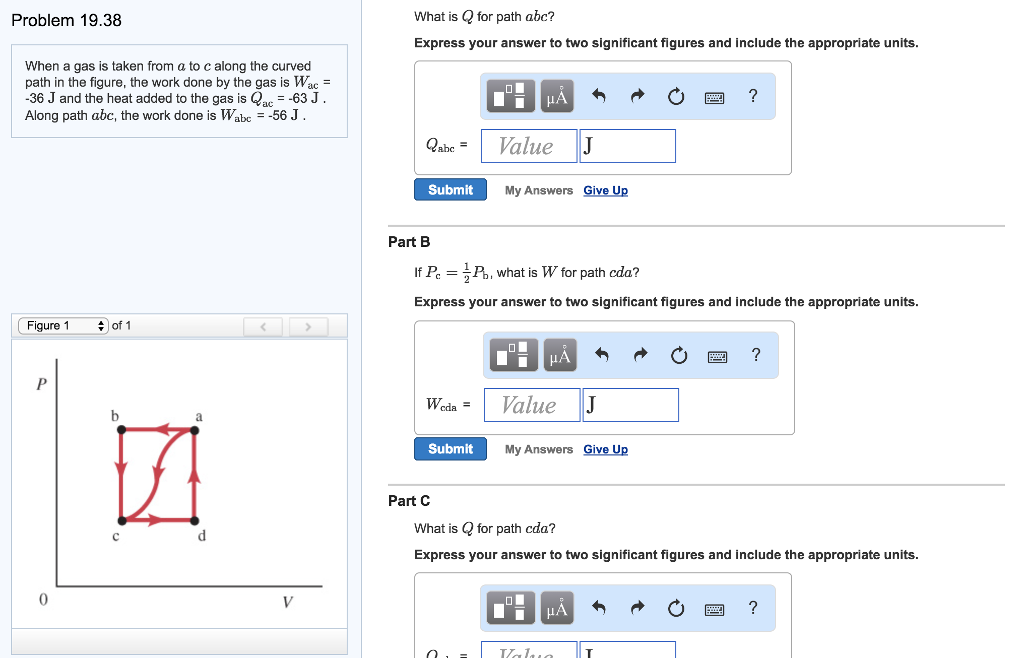1024x658 pixels.
Task: Show keyboard shortcuts in the Part C toolbar
Action: 713,608
